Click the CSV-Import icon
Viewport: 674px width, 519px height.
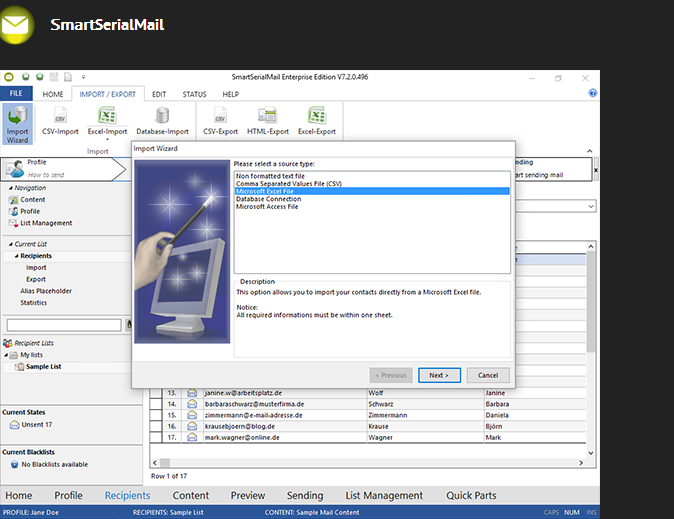point(60,116)
